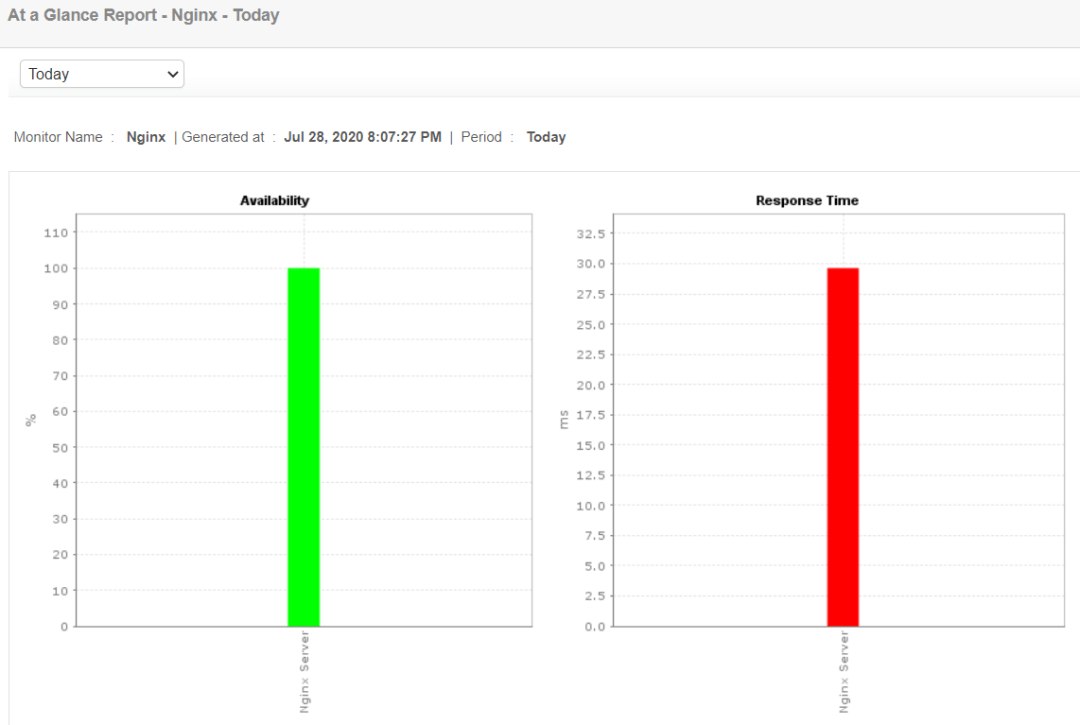Open the Today period dropdown
Screen dimensions: 1080x725
tap(102, 74)
